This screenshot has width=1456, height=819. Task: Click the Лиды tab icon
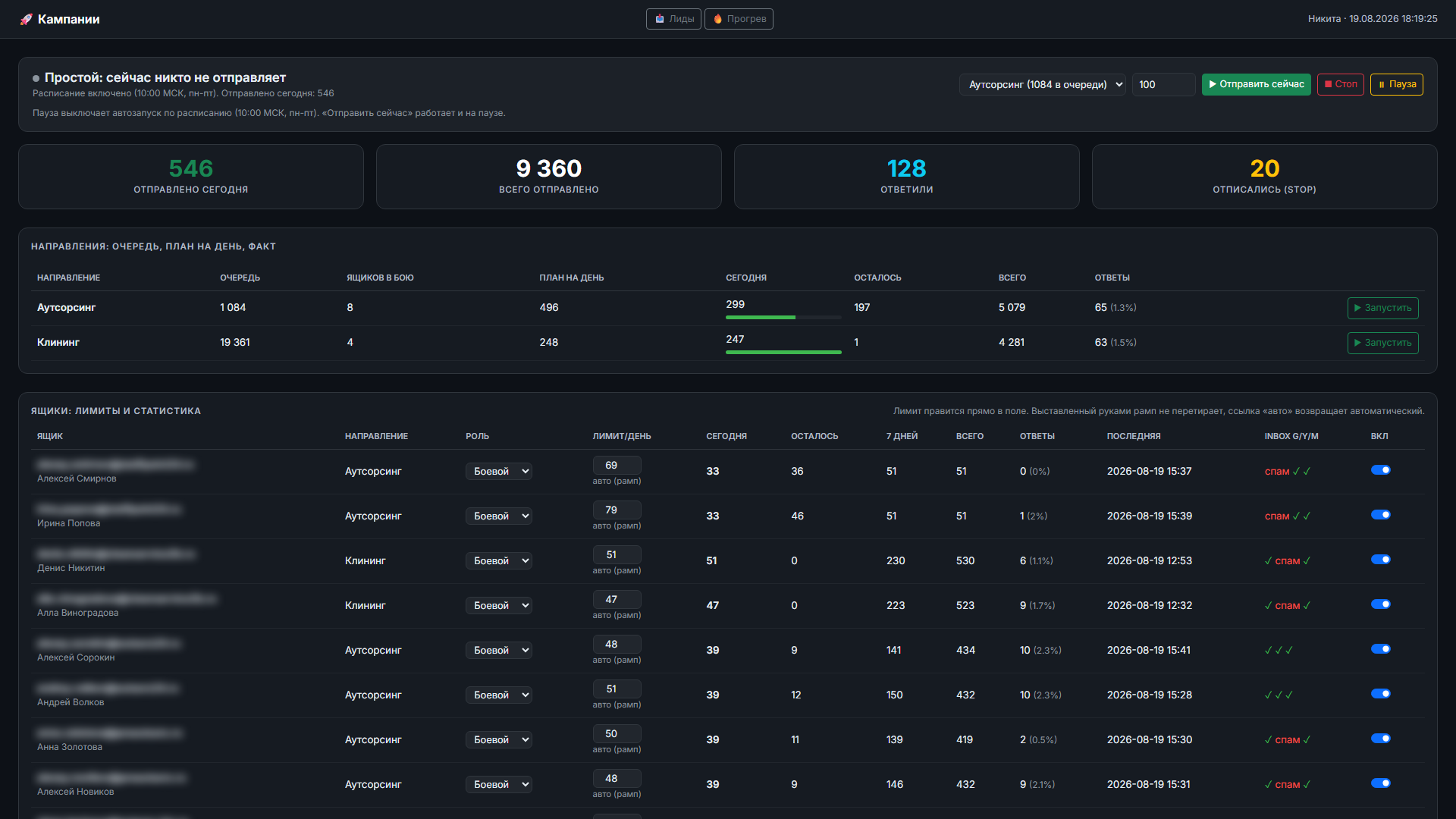(660, 19)
